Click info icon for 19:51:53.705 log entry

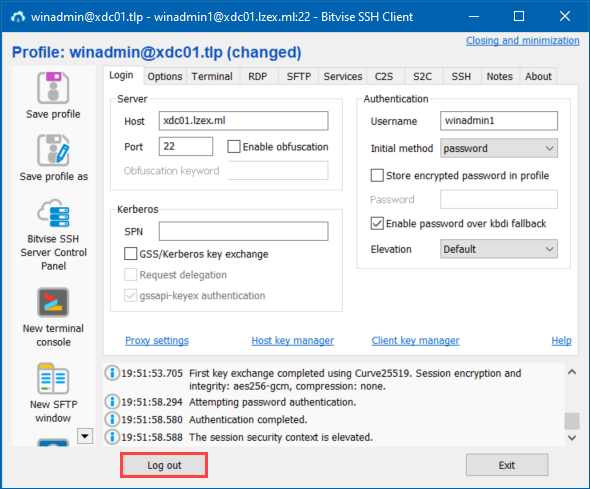point(112,373)
